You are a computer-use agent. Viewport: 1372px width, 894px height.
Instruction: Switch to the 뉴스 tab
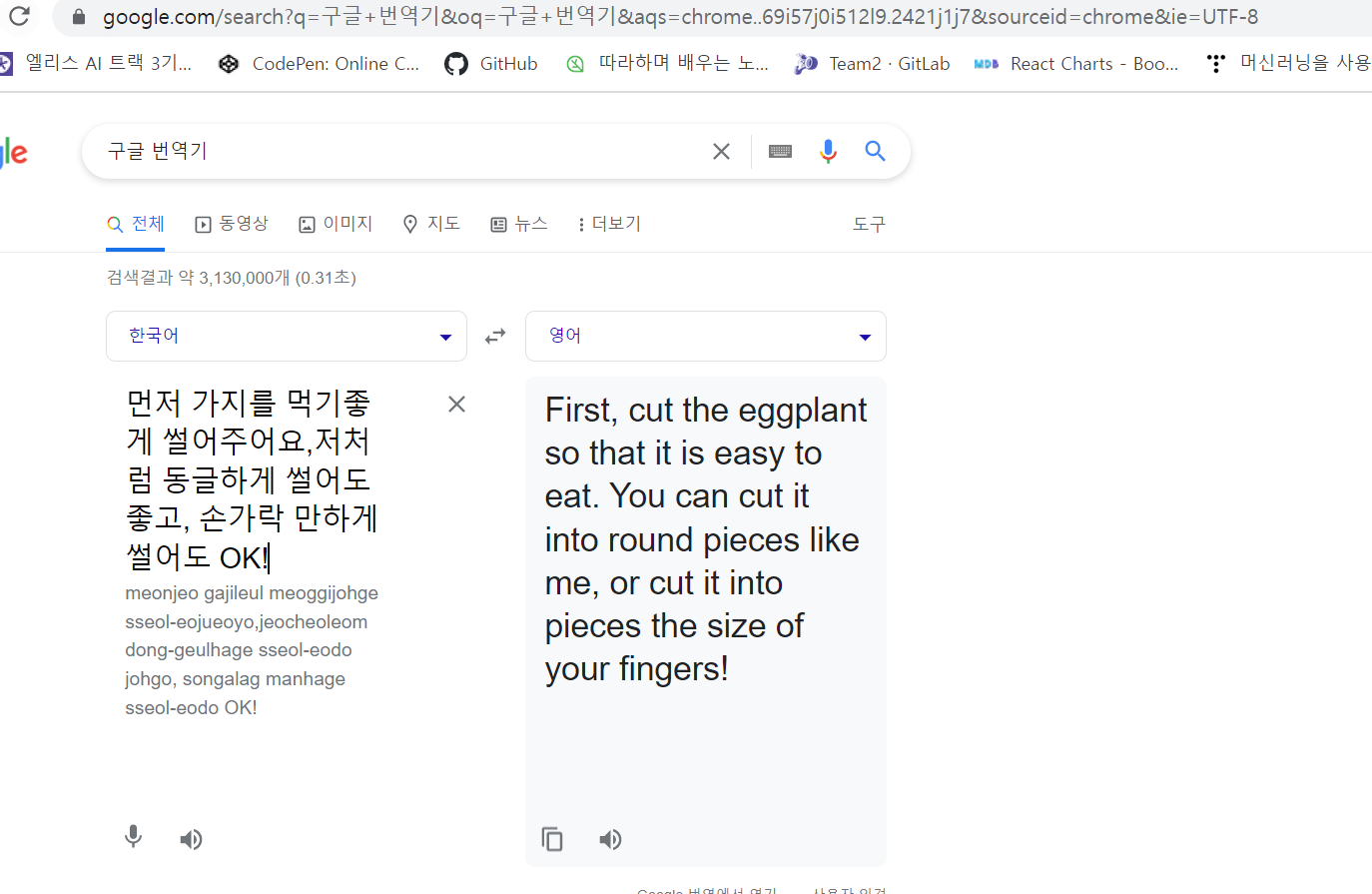pos(519,224)
